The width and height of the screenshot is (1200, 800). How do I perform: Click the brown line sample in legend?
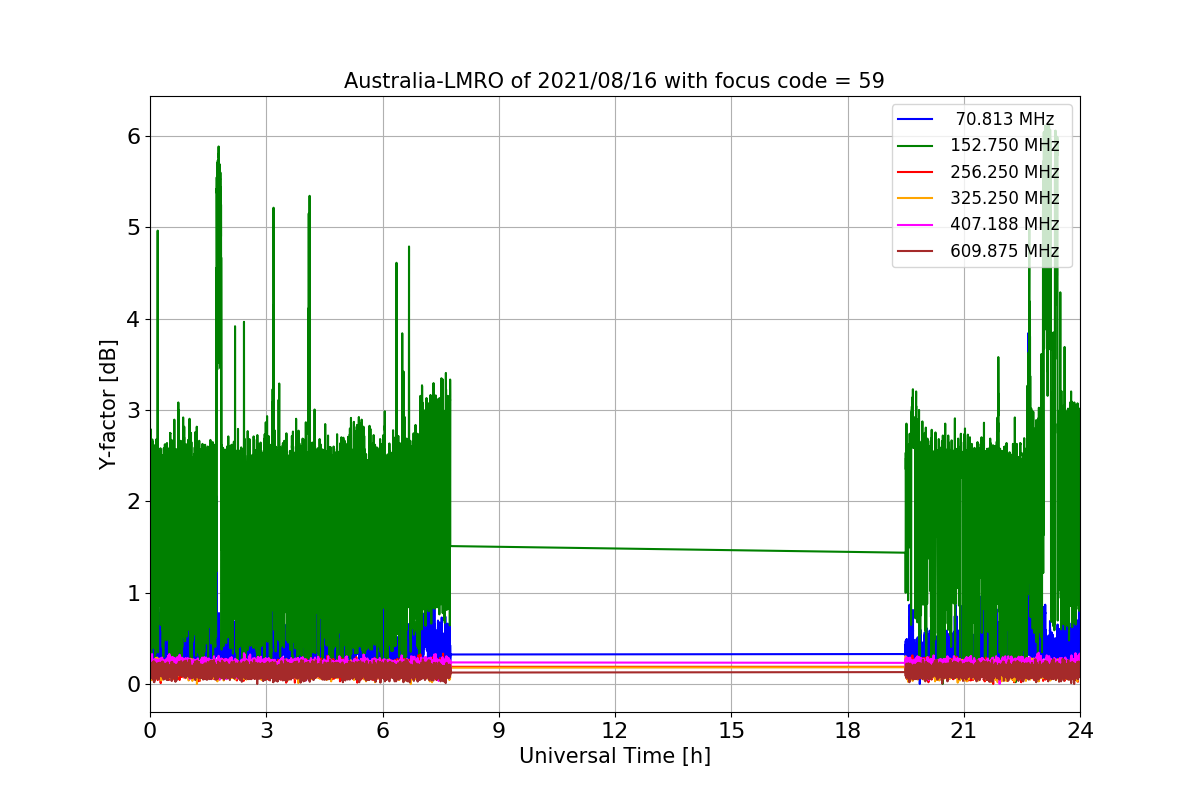(x=915, y=252)
